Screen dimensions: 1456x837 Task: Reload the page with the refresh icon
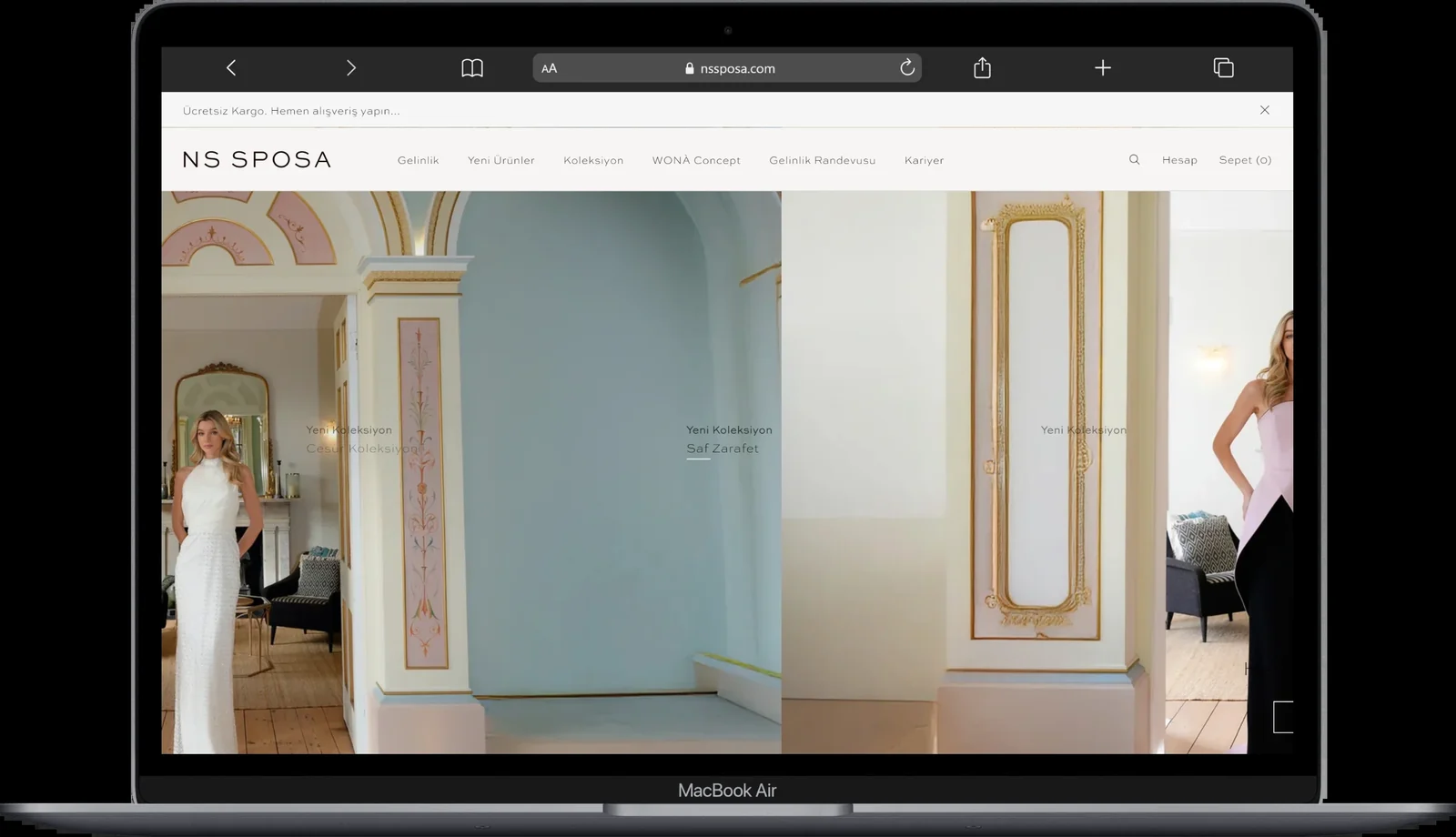click(x=907, y=67)
